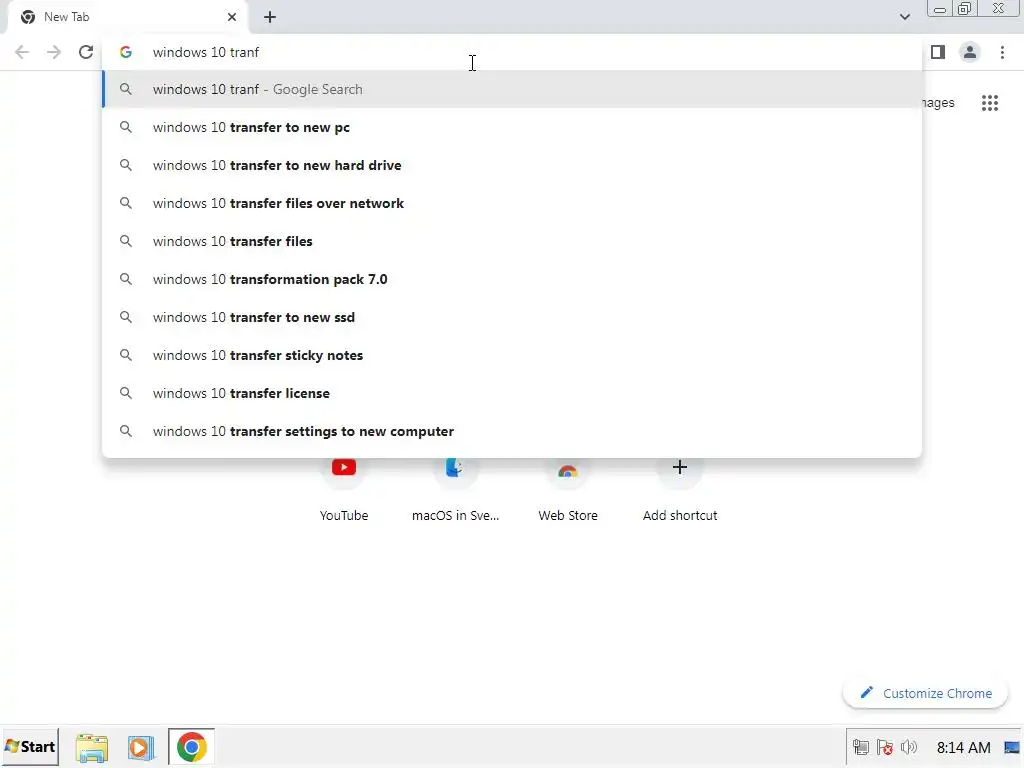The image size is (1024, 768).
Task: Select suggestion 'transformation pack 7.0'
Action: (512, 279)
